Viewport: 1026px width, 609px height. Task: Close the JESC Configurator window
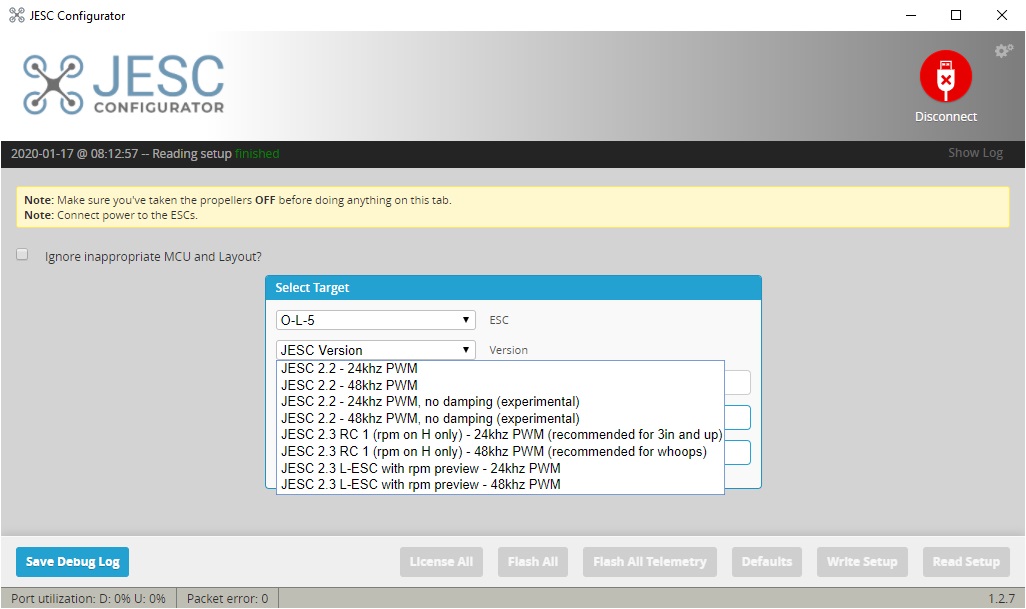click(x=1002, y=15)
